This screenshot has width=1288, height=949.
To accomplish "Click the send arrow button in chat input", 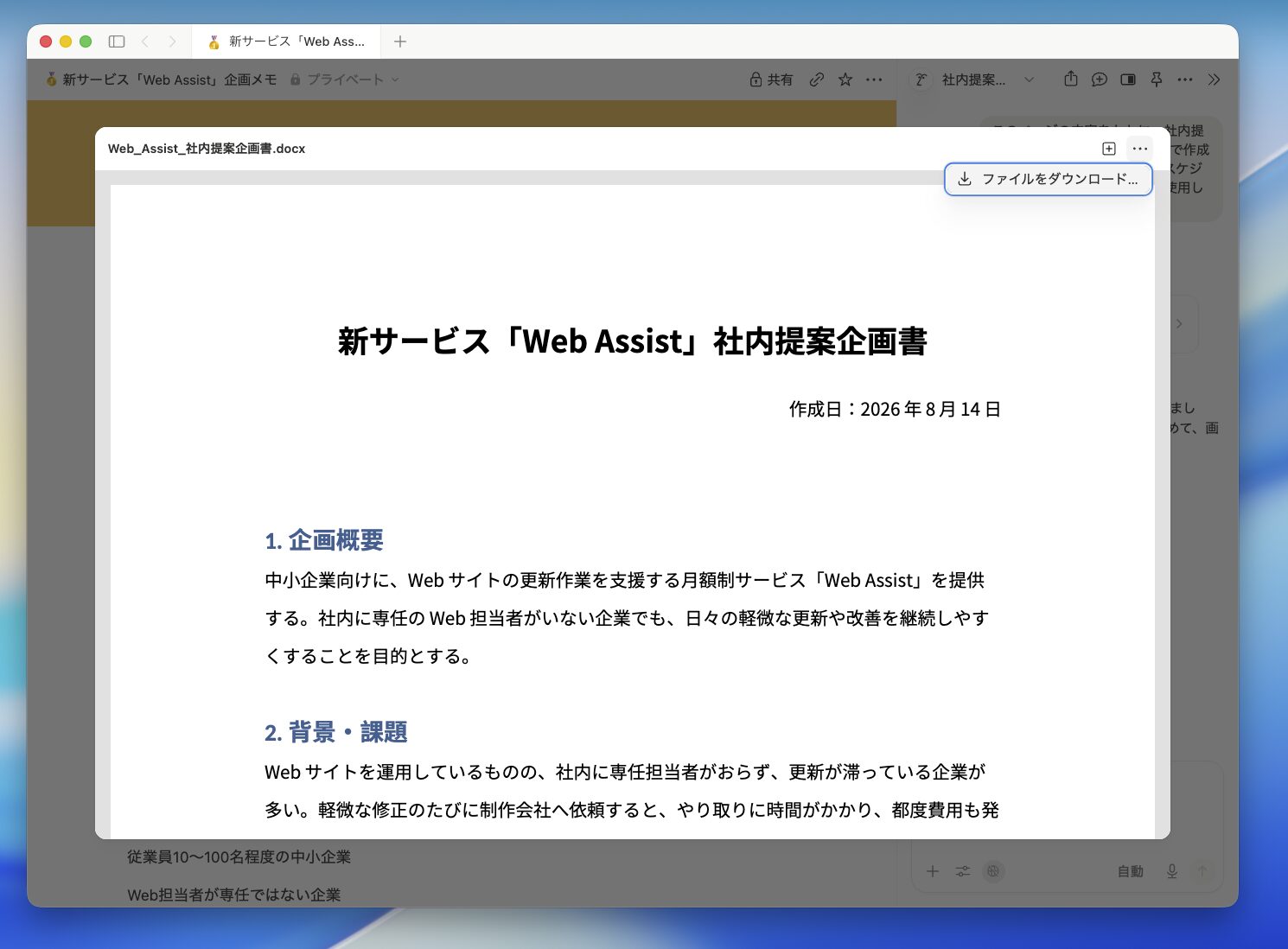I will [x=1202, y=871].
